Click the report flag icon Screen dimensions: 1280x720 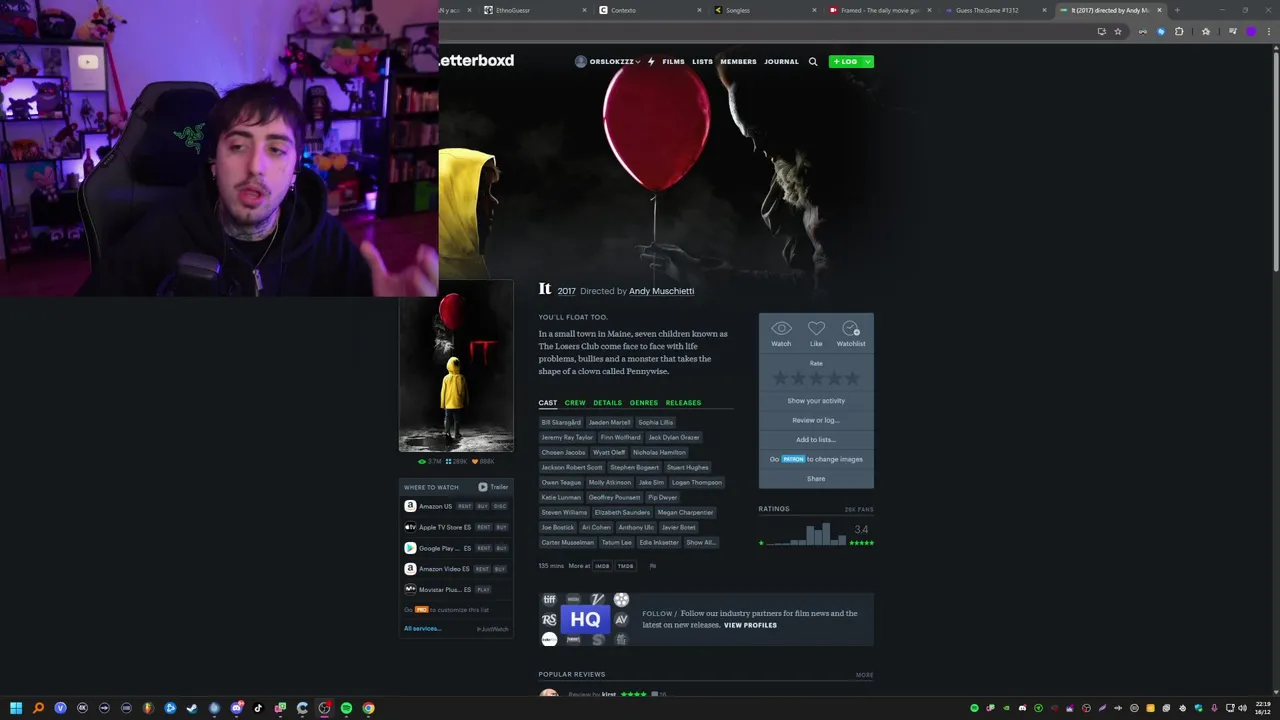(653, 566)
